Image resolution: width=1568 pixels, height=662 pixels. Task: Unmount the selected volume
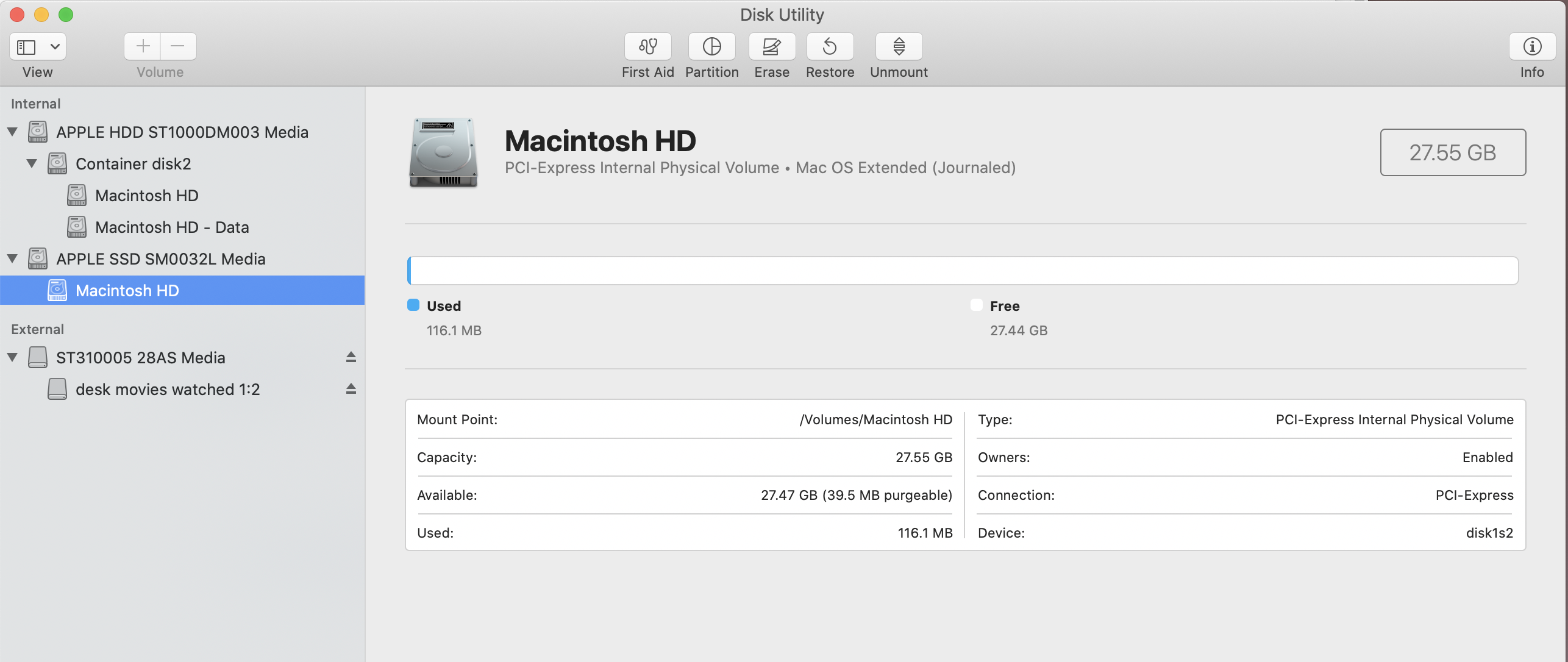tap(899, 47)
